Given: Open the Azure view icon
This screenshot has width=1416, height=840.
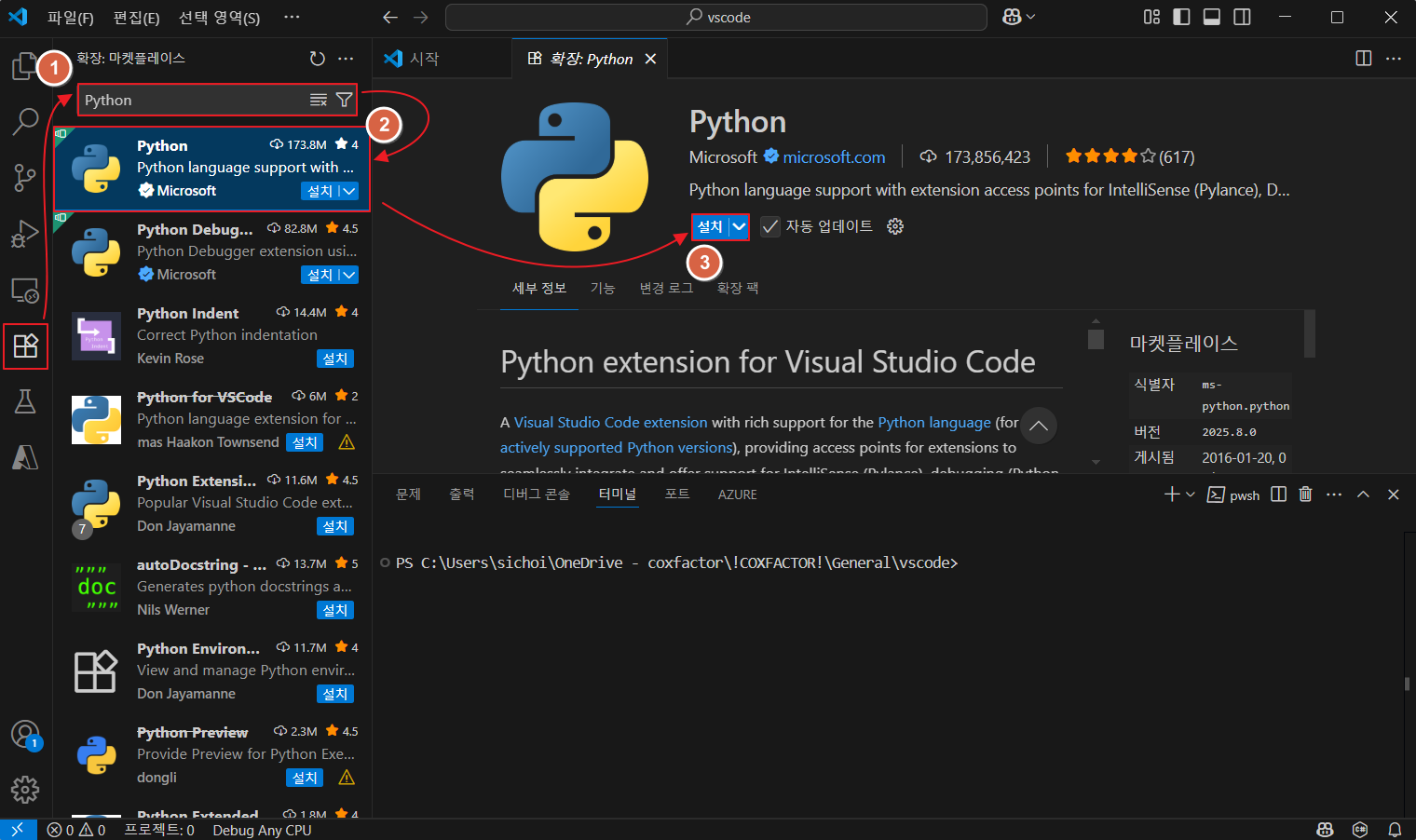Looking at the screenshot, I should click(25, 457).
